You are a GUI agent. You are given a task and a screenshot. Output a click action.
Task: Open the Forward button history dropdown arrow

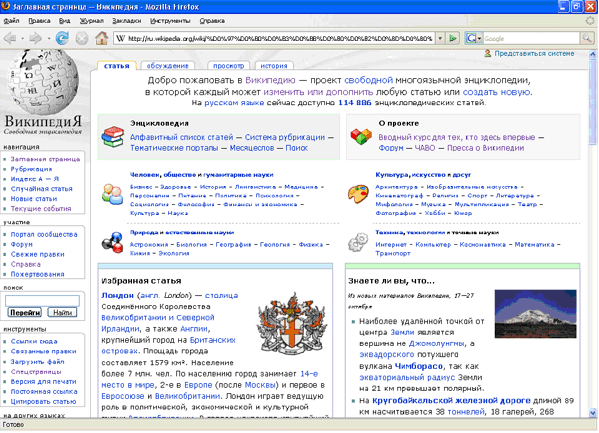point(49,39)
